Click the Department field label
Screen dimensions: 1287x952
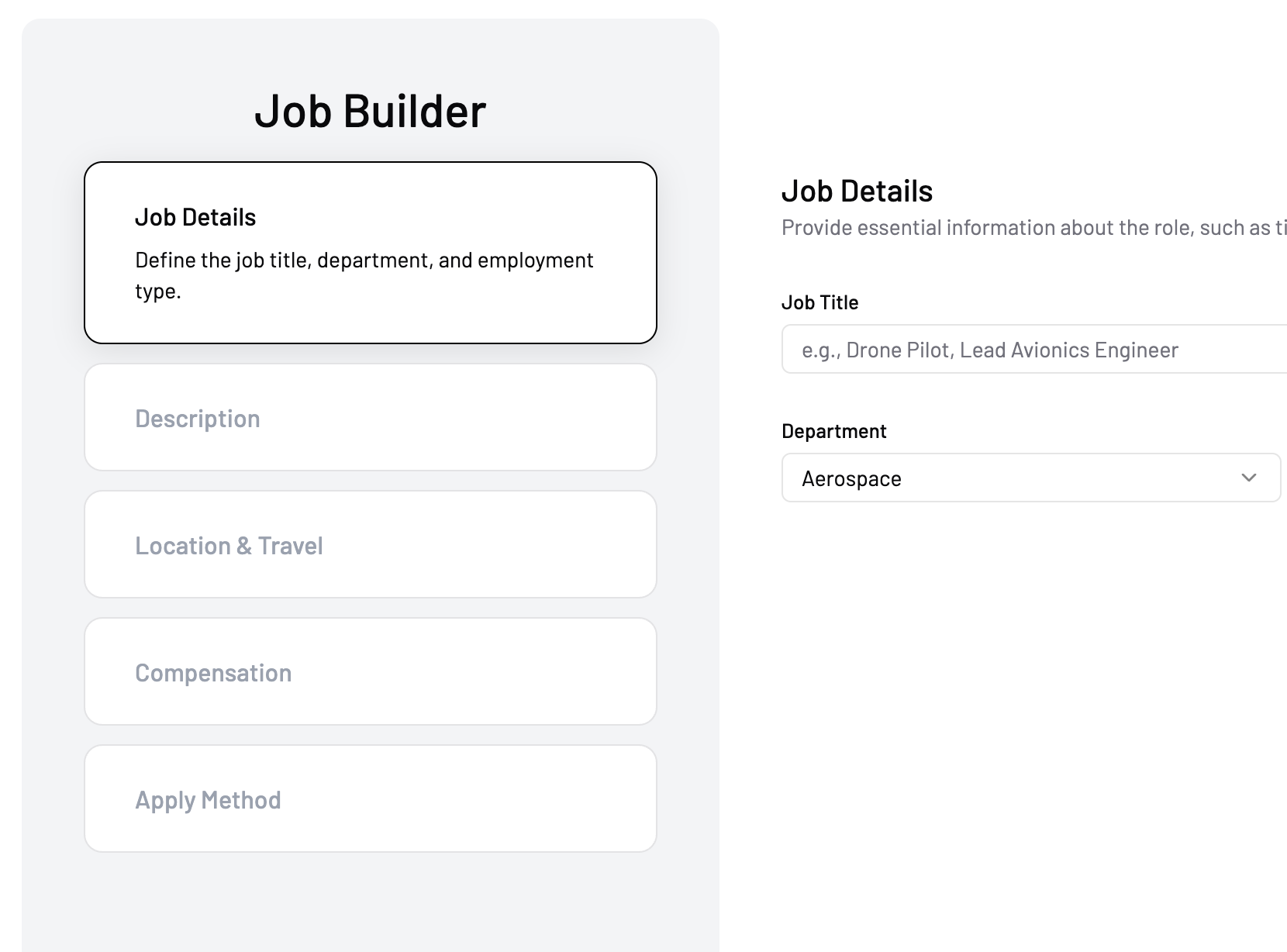click(833, 431)
